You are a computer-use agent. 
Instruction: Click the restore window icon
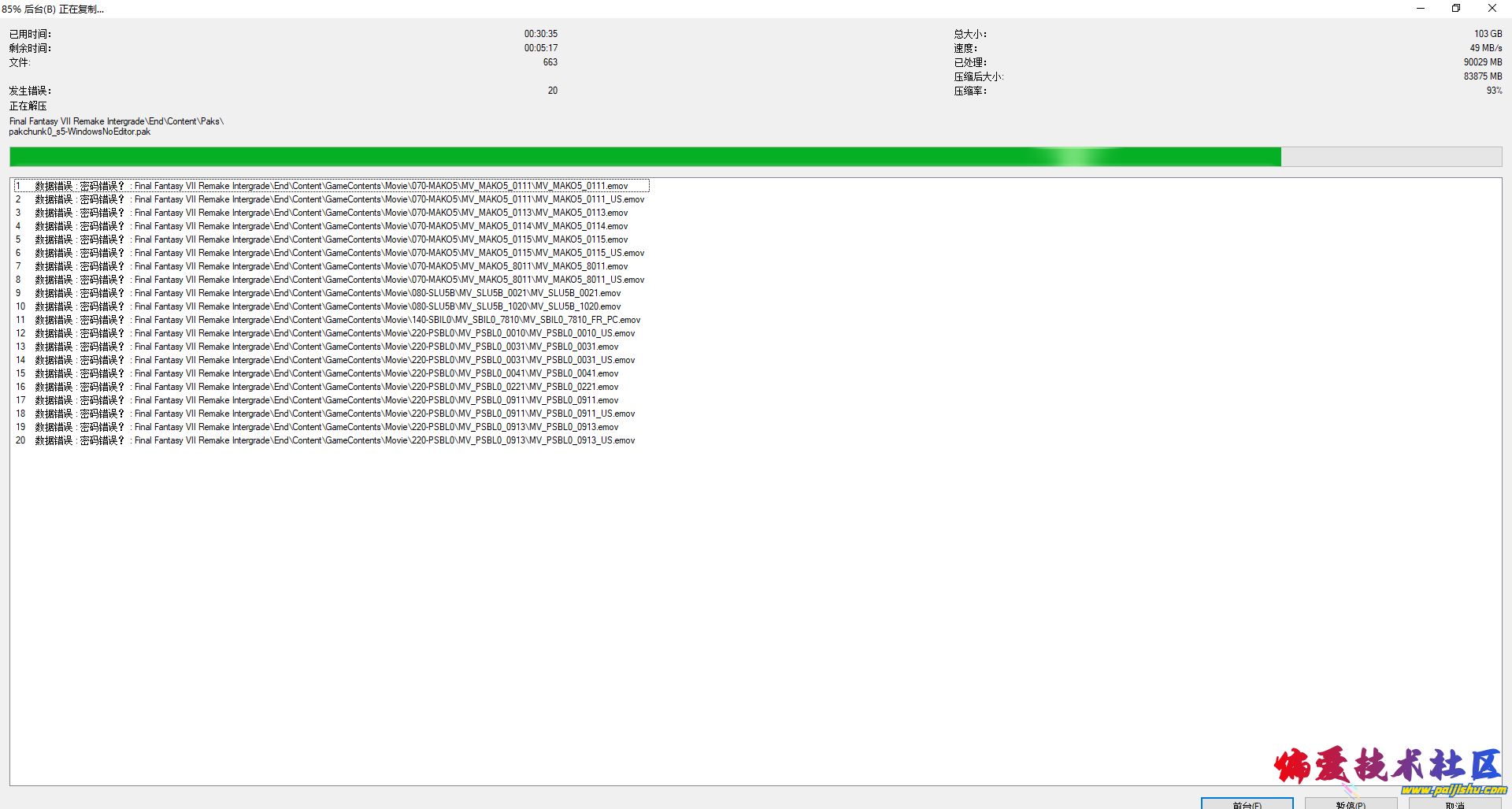[1456, 9]
